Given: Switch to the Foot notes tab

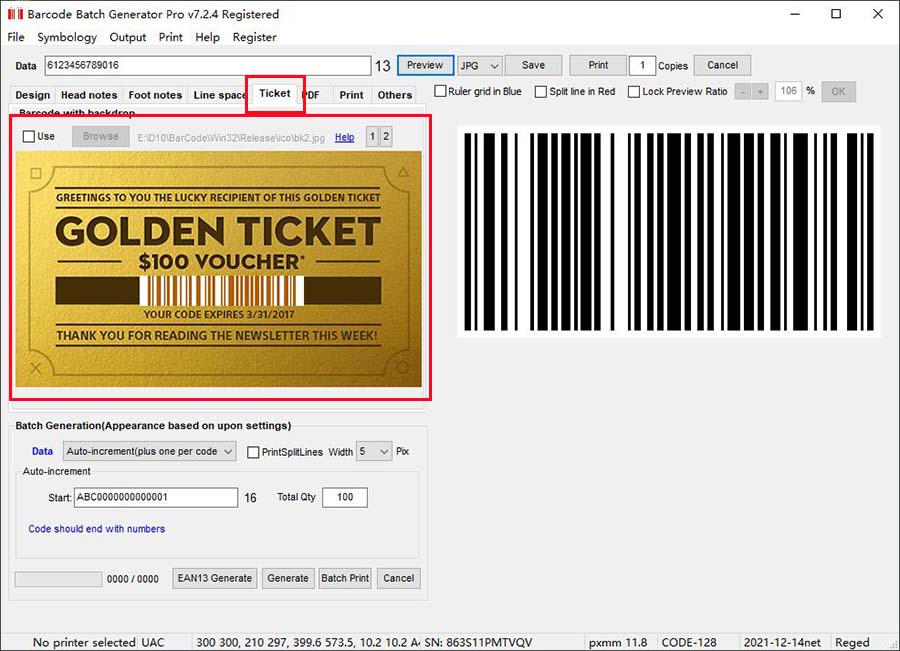Looking at the screenshot, I should 155,95.
